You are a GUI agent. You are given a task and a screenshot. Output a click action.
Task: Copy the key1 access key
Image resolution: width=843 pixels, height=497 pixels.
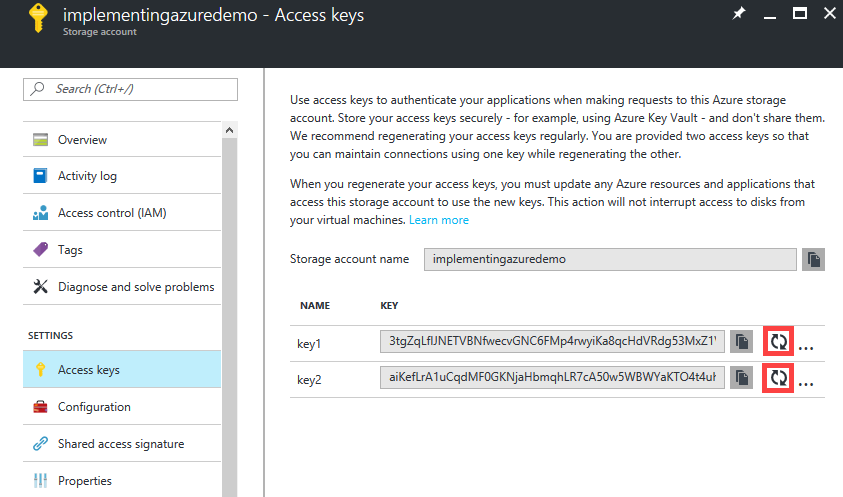[741, 342]
